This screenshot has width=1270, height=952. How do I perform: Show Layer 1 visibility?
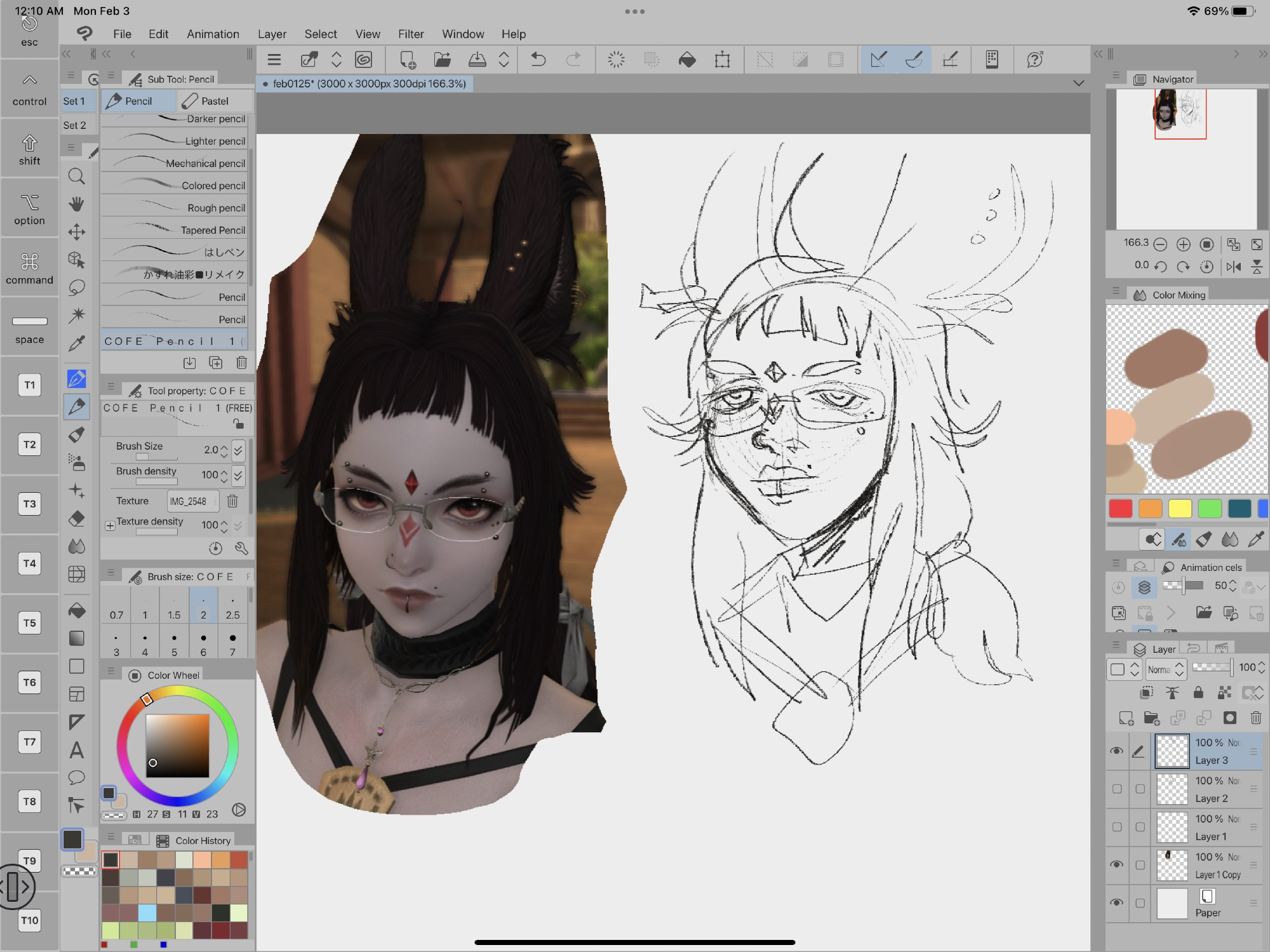[x=1116, y=827]
